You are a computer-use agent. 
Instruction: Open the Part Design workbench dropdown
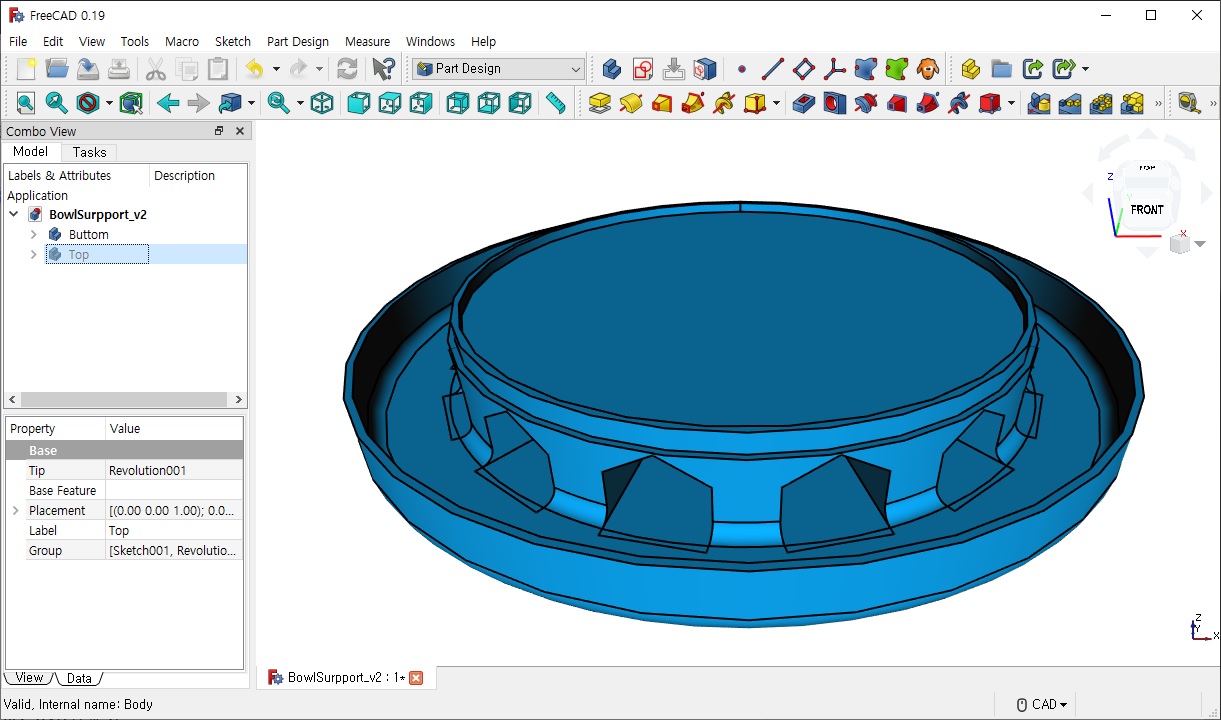click(x=498, y=69)
